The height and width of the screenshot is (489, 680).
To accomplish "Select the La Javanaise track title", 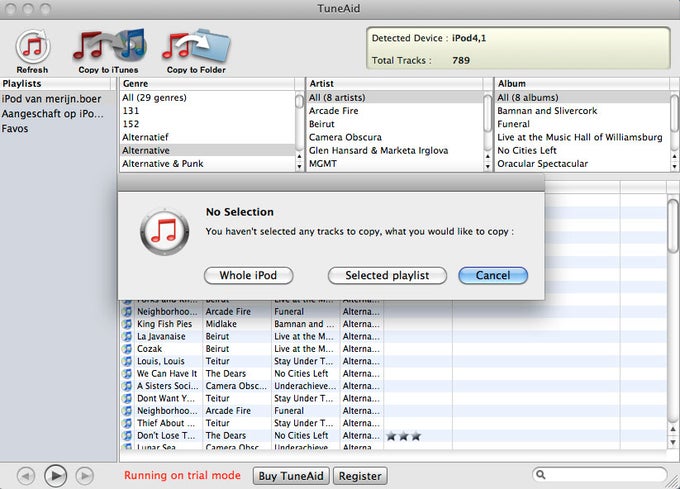I will pos(161,336).
